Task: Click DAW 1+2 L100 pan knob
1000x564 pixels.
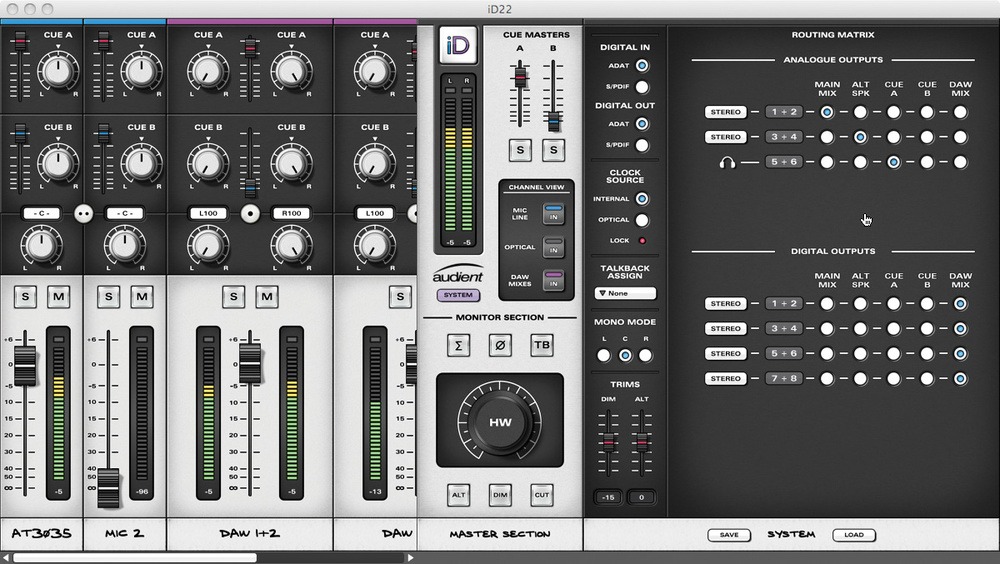Action: pos(208,244)
